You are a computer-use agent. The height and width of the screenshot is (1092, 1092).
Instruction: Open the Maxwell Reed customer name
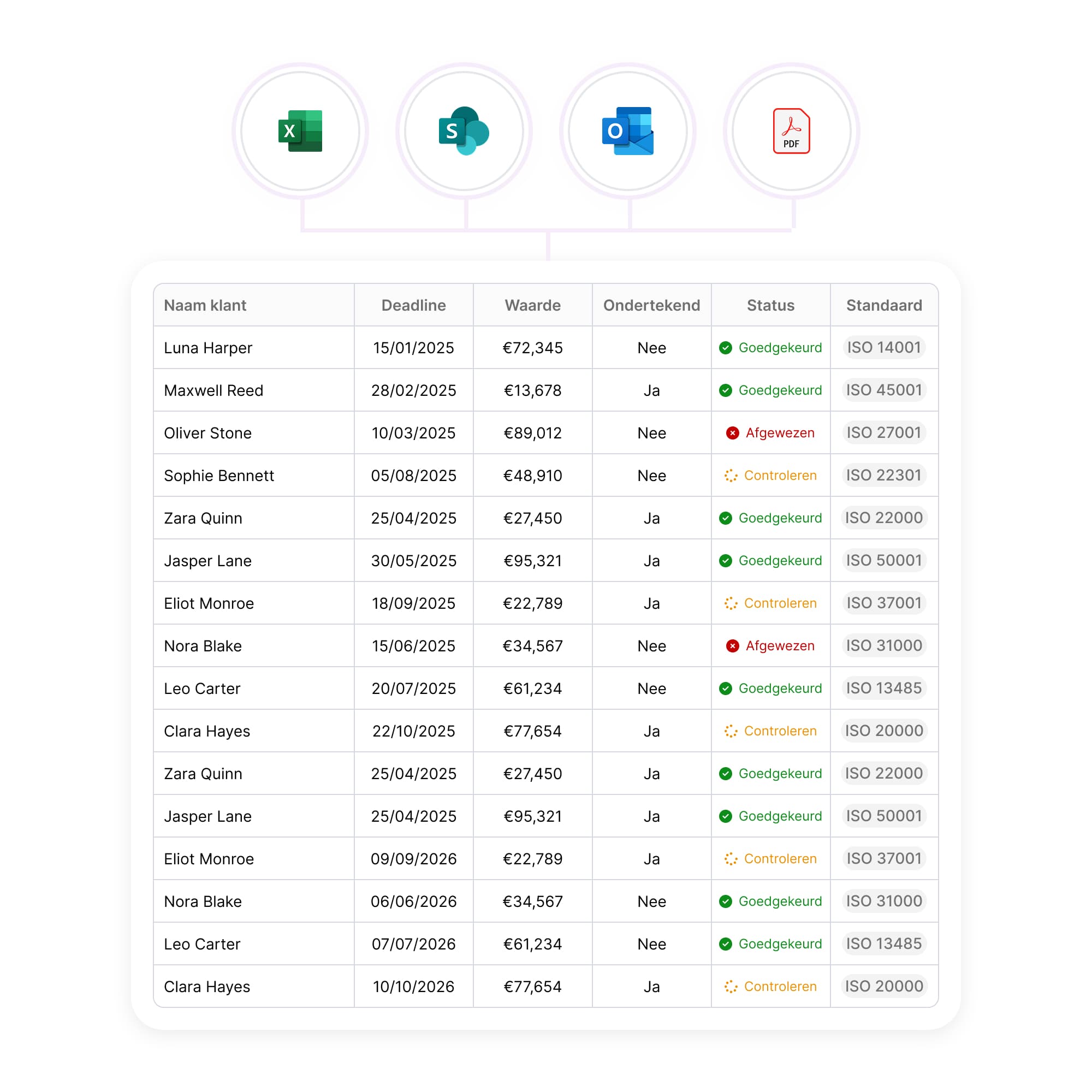213,390
